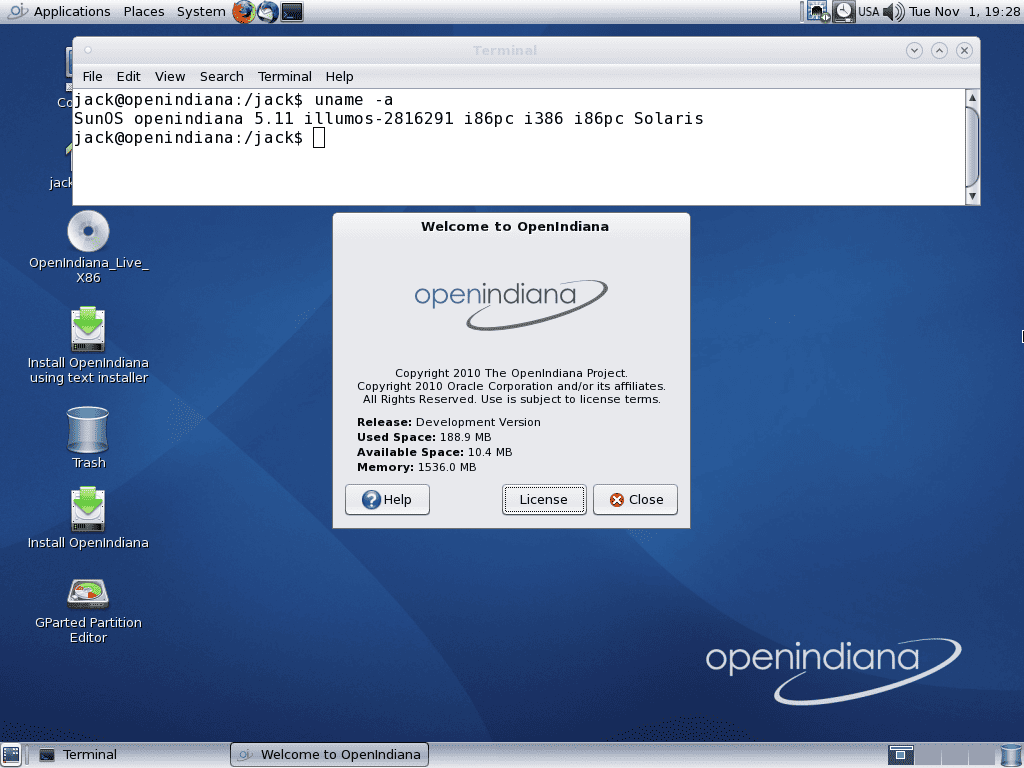This screenshot has height=768, width=1024.
Task: Click the License button
Action: (544, 500)
